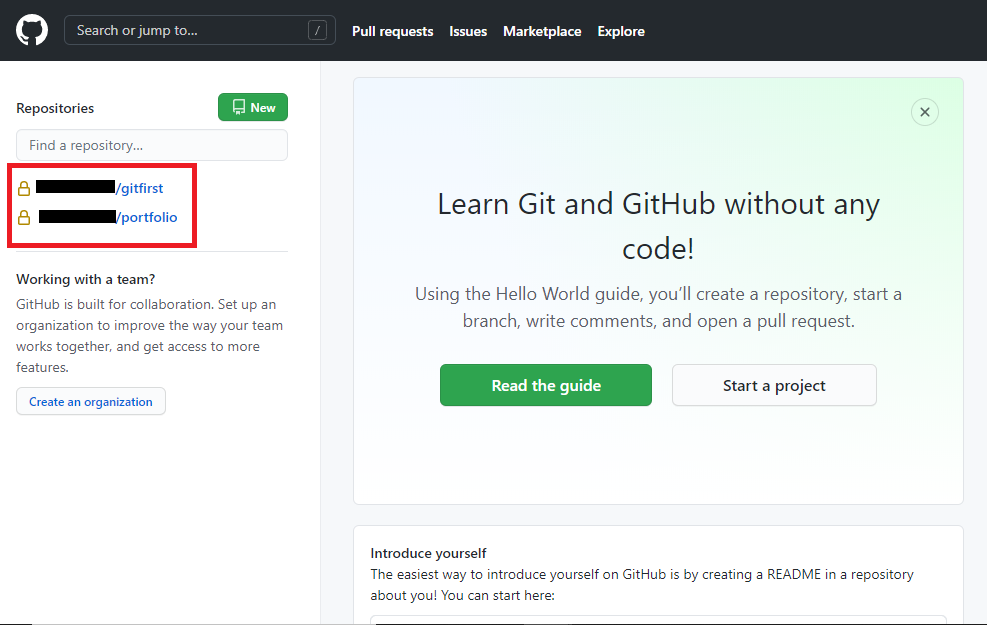987x625 pixels.
Task: Click the 'Find a repository...' filter field
Action: (152, 145)
